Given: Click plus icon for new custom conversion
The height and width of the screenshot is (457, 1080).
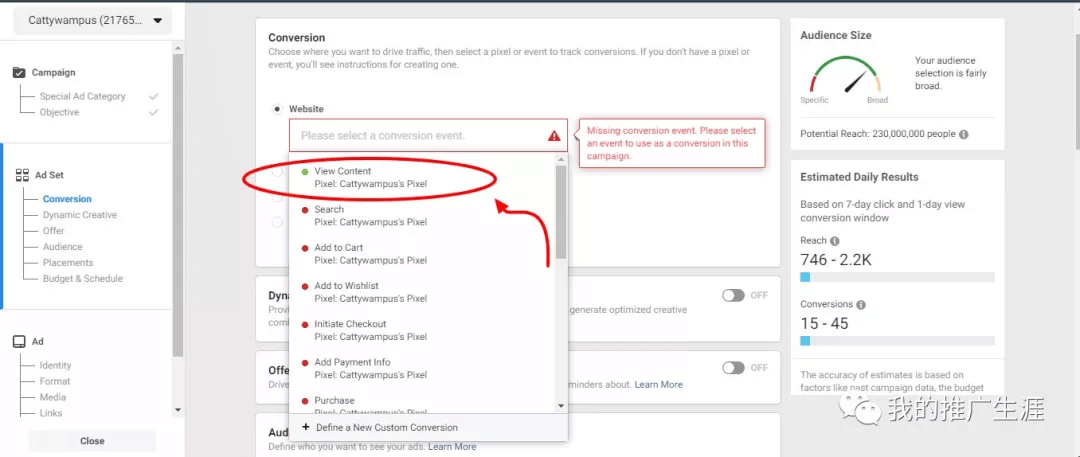Looking at the screenshot, I should click(x=305, y=427).
